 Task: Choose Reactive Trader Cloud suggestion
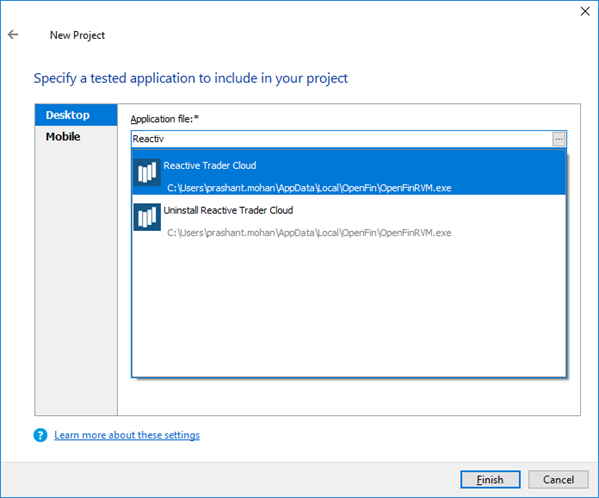pyautogui.click(x=349, y=173)
